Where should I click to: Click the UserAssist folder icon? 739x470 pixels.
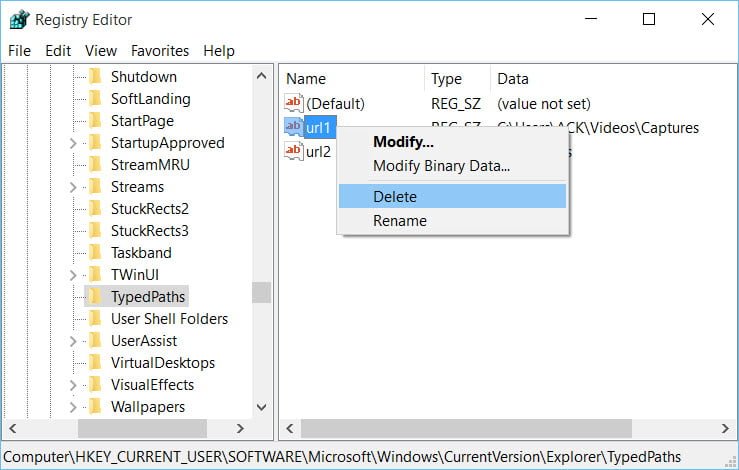tap(95, 340)
